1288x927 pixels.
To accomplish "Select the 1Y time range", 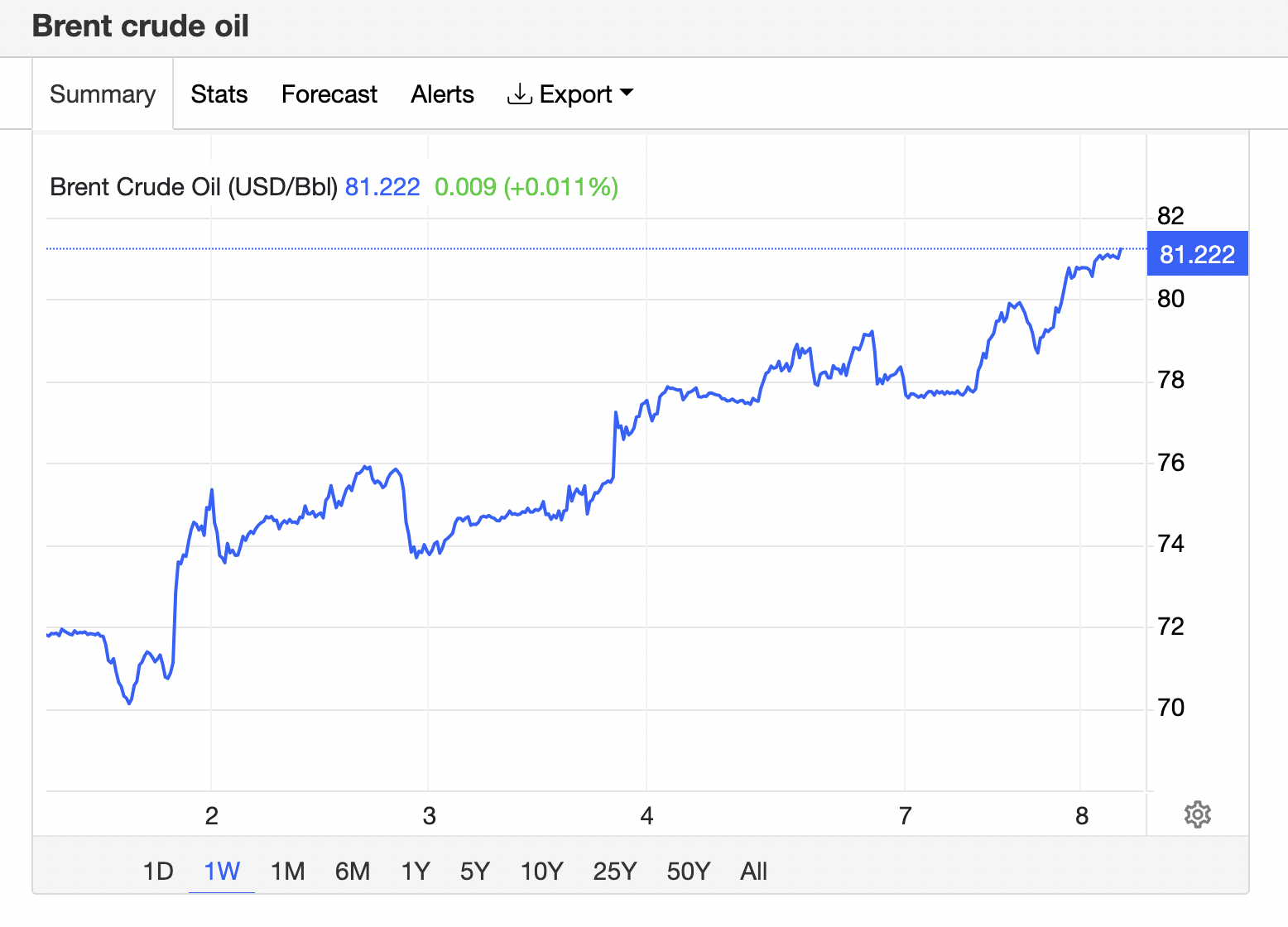I will click(x=416, y=871).
